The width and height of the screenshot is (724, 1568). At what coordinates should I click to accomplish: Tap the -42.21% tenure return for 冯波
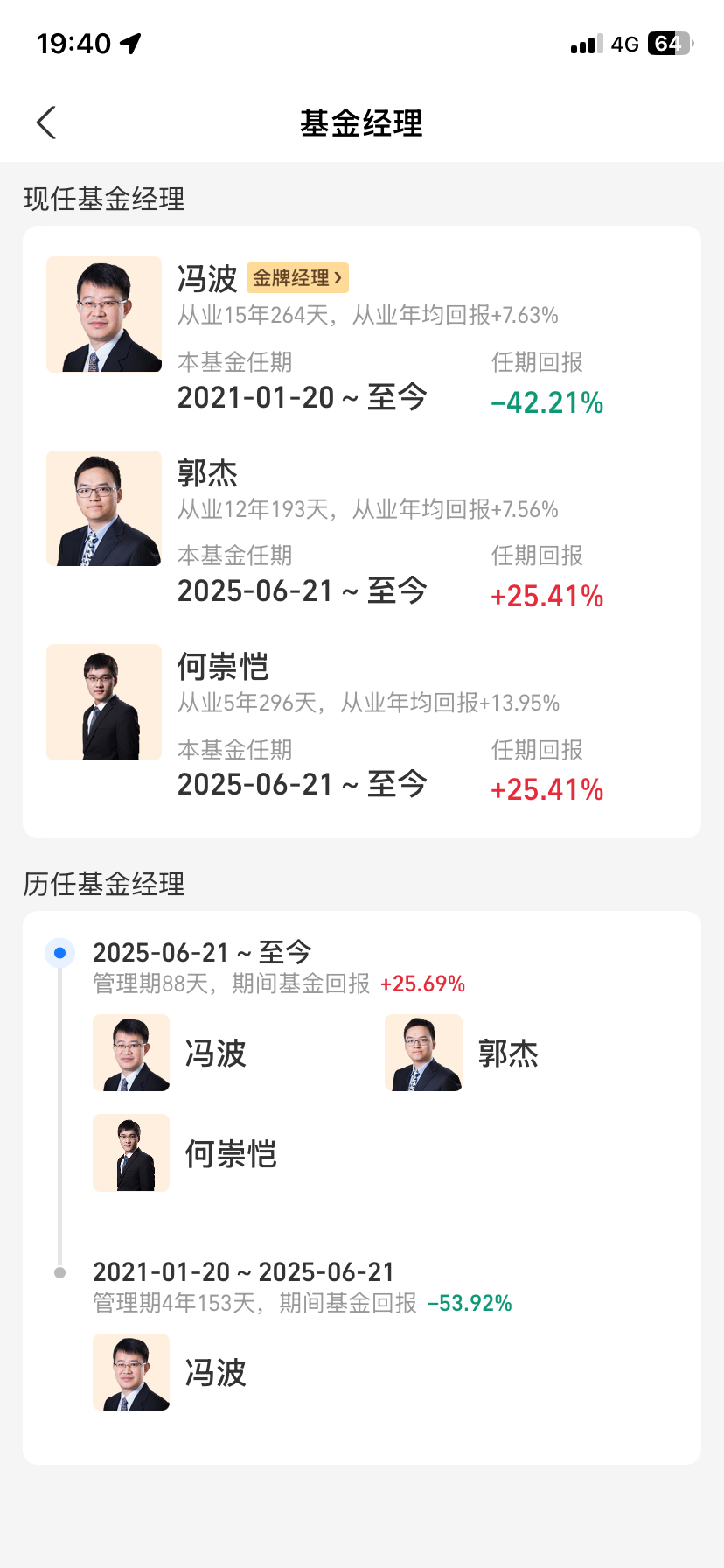click(547, 402)
